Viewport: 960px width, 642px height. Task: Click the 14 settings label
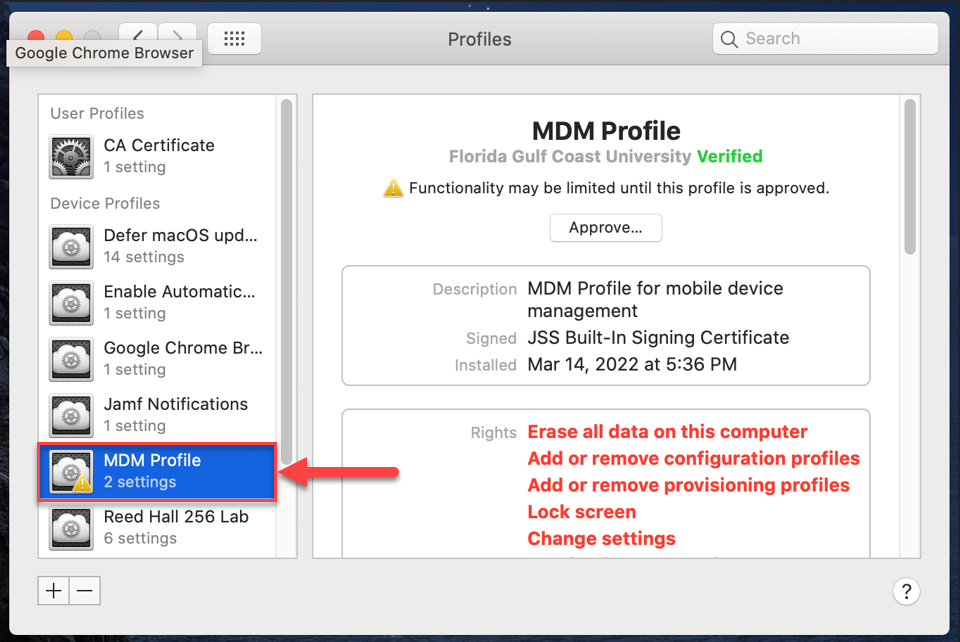coord(144,257)
